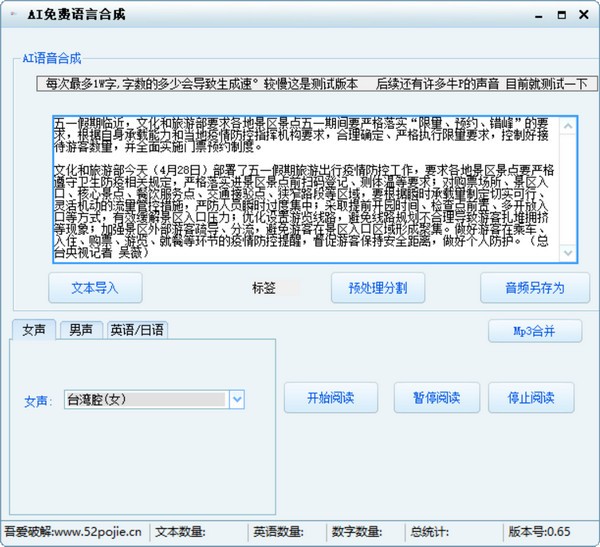Image resolution: width=600 pixels, height=547 pixels.
Task: Open the 英语/日语 tab
Action: [x=137, y=330]
